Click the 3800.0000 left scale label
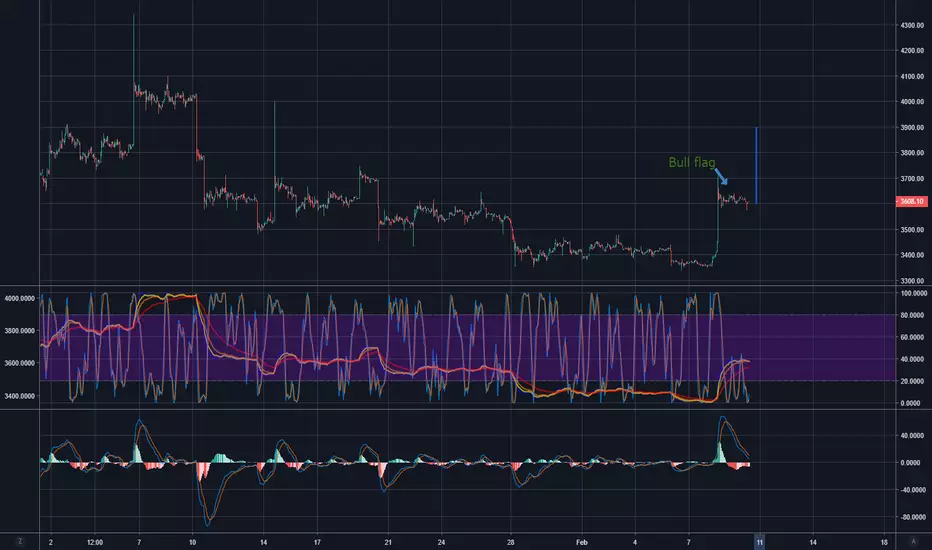932x550 pixels. [x=20, y=331]
